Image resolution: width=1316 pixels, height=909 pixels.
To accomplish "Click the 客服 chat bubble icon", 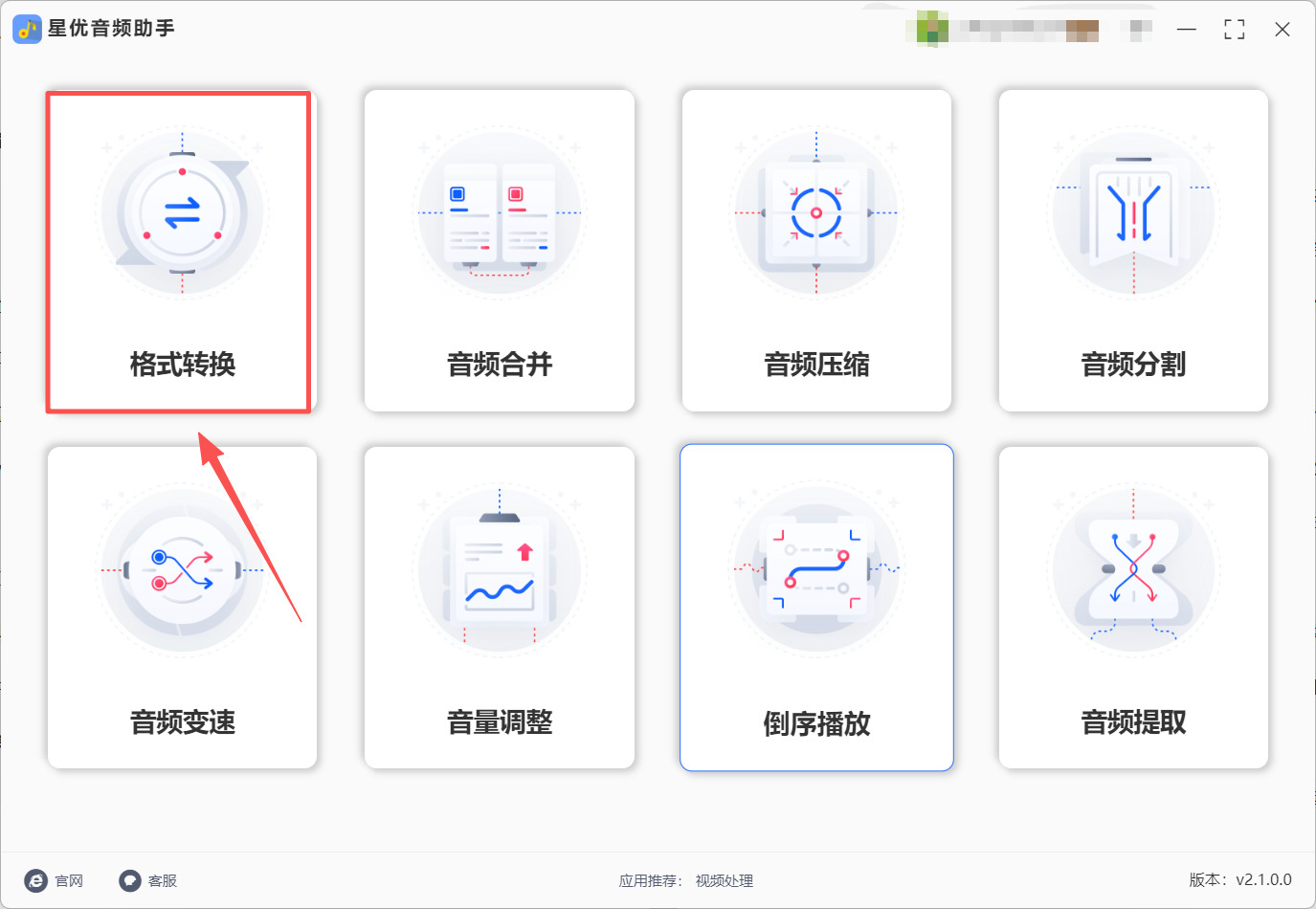I will coord(129,880).
